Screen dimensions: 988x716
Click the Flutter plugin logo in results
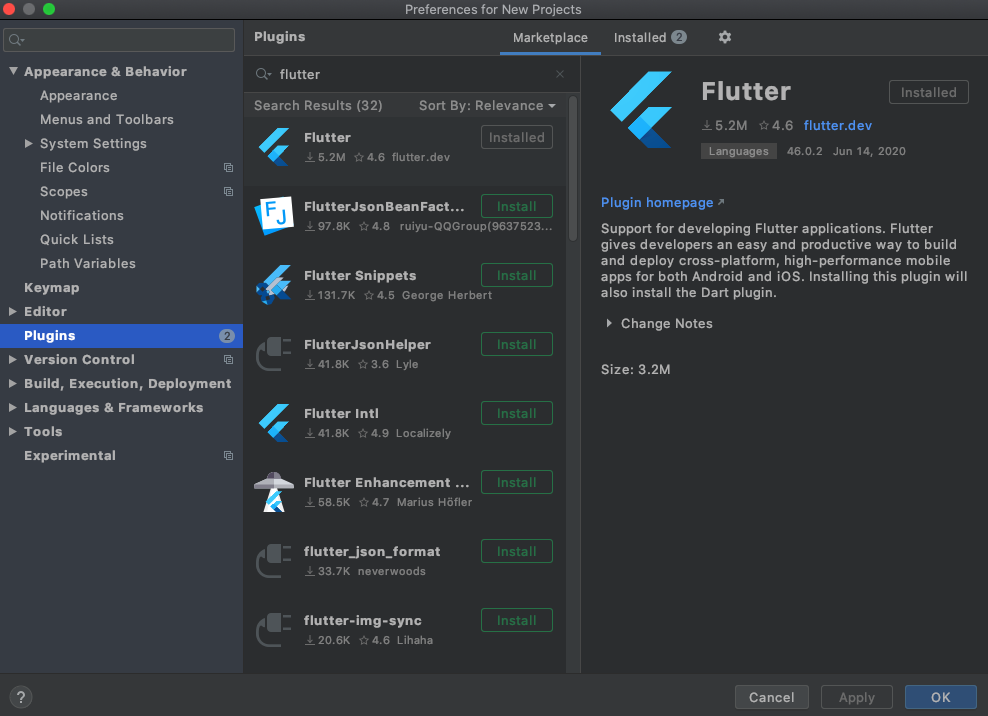pos(275,147)
